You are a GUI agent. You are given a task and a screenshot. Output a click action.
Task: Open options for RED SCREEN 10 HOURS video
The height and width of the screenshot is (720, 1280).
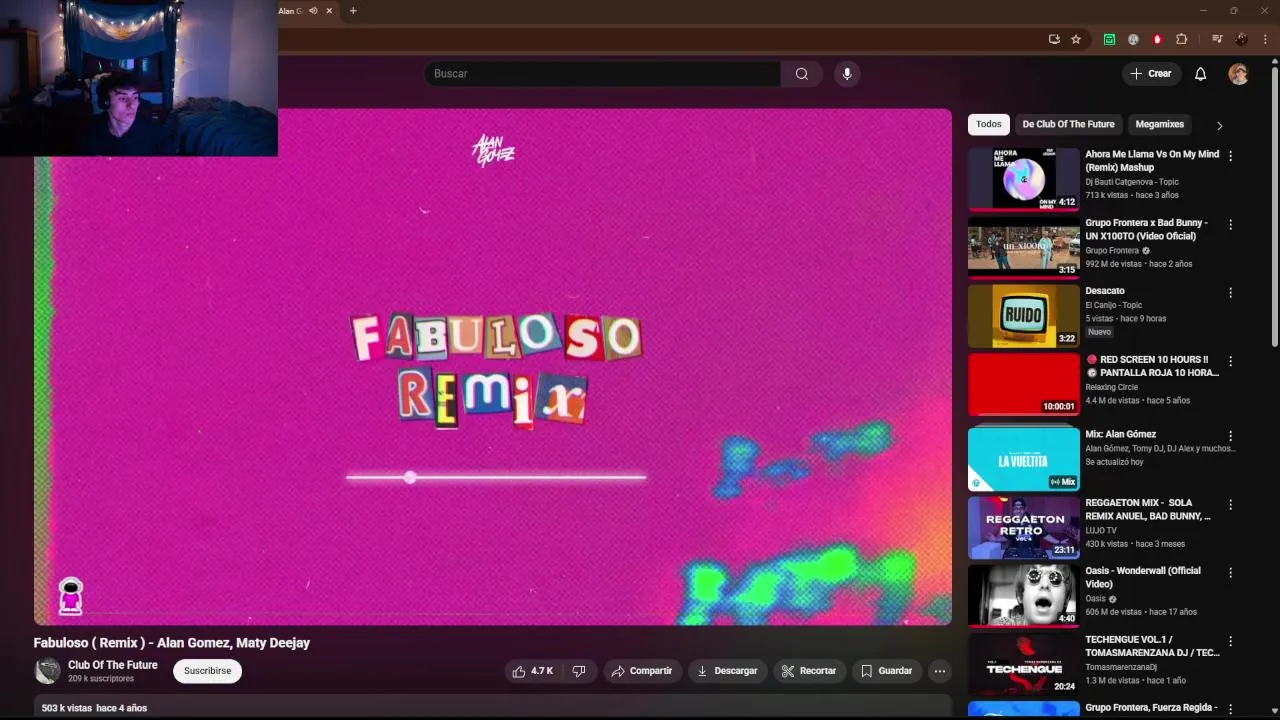(1230, 360)
